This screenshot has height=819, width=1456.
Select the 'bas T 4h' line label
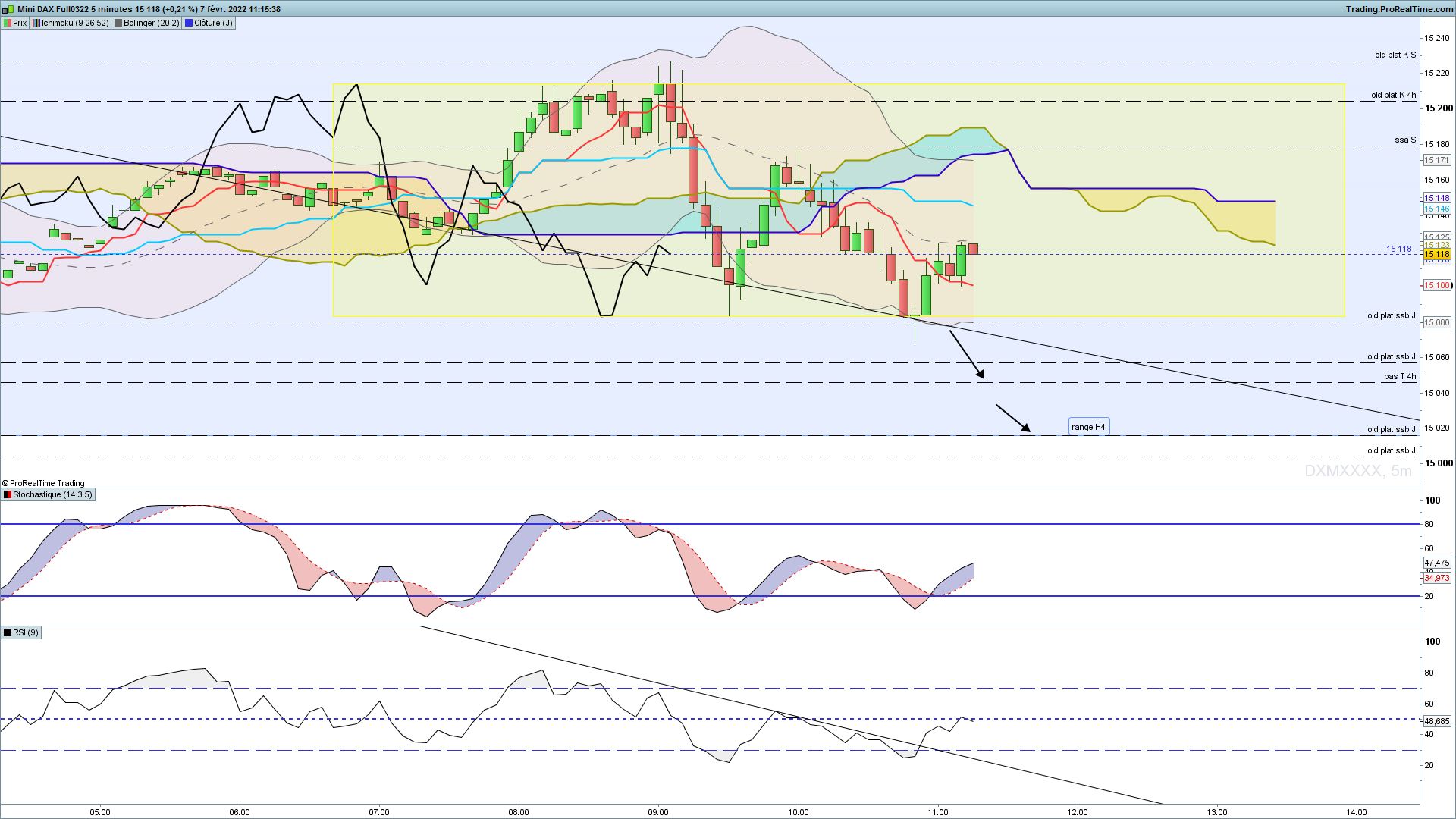[1400, 376]
